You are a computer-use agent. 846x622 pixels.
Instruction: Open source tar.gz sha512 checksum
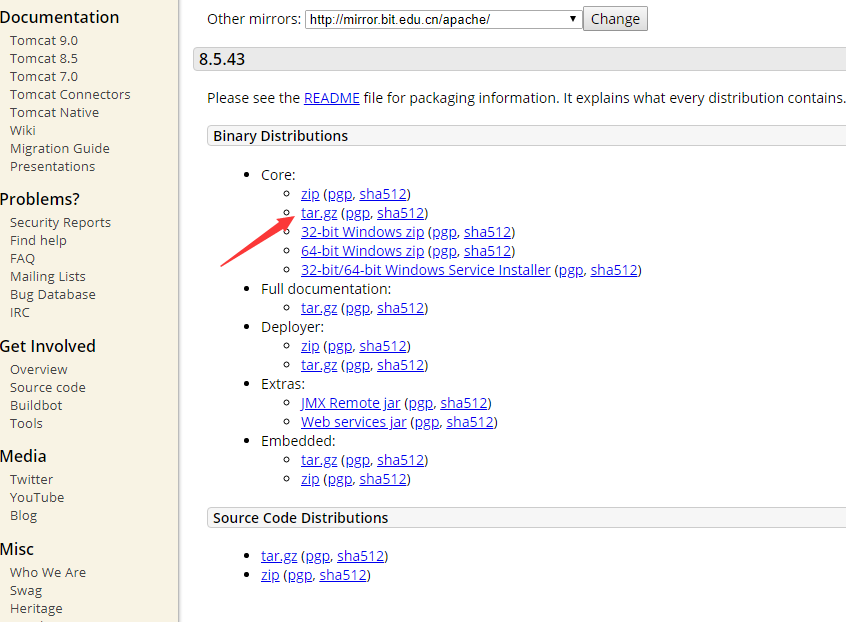click(x=360, y=556)
